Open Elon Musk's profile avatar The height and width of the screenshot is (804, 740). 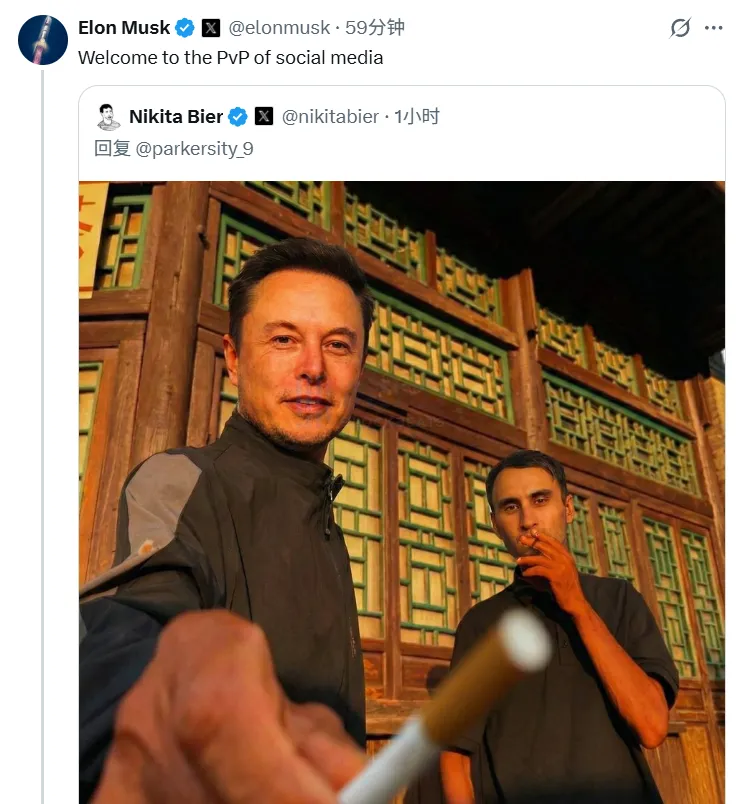pos(41,40)
